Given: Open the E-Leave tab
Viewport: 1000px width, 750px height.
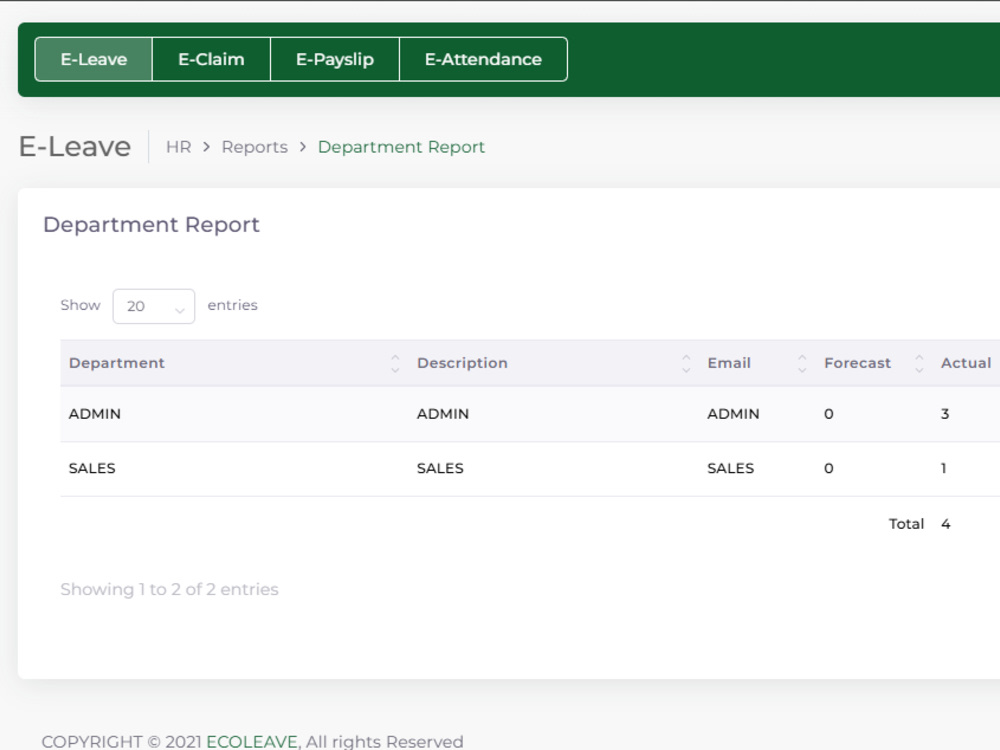Looking at the screenshot, I should coord(94,59).
